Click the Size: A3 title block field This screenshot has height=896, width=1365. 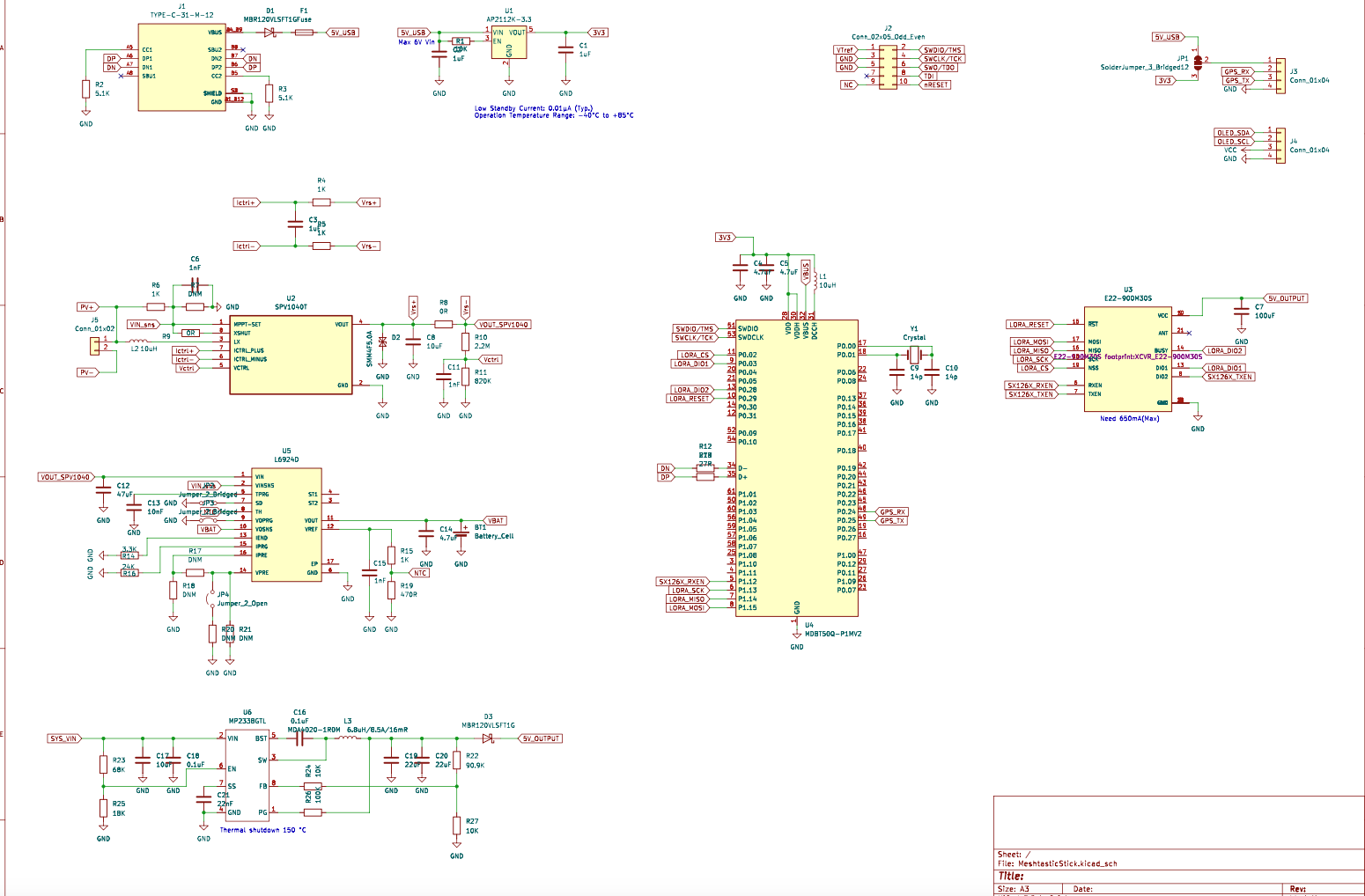(1013, 889)
